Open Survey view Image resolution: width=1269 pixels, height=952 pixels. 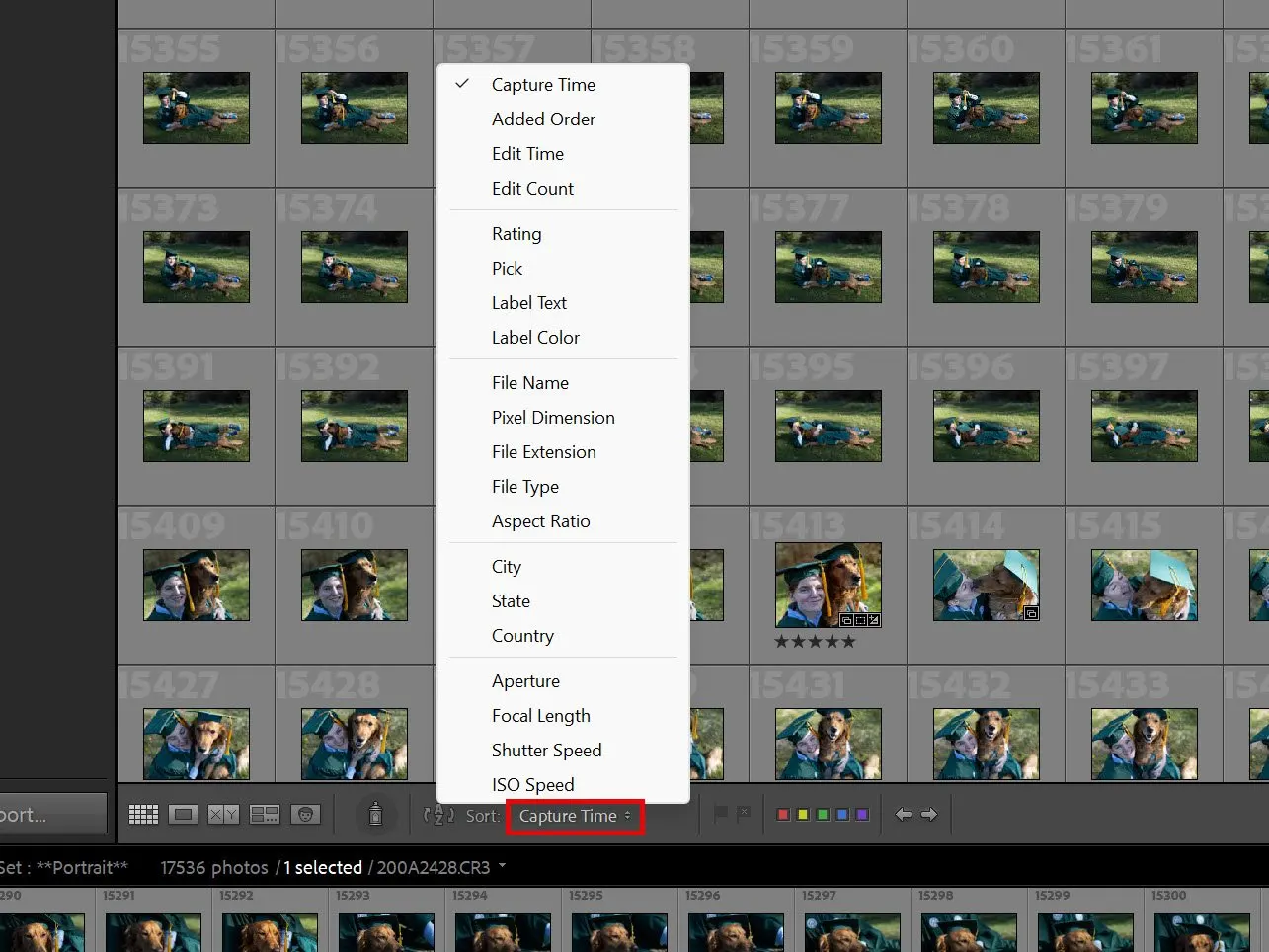(264, 814)
